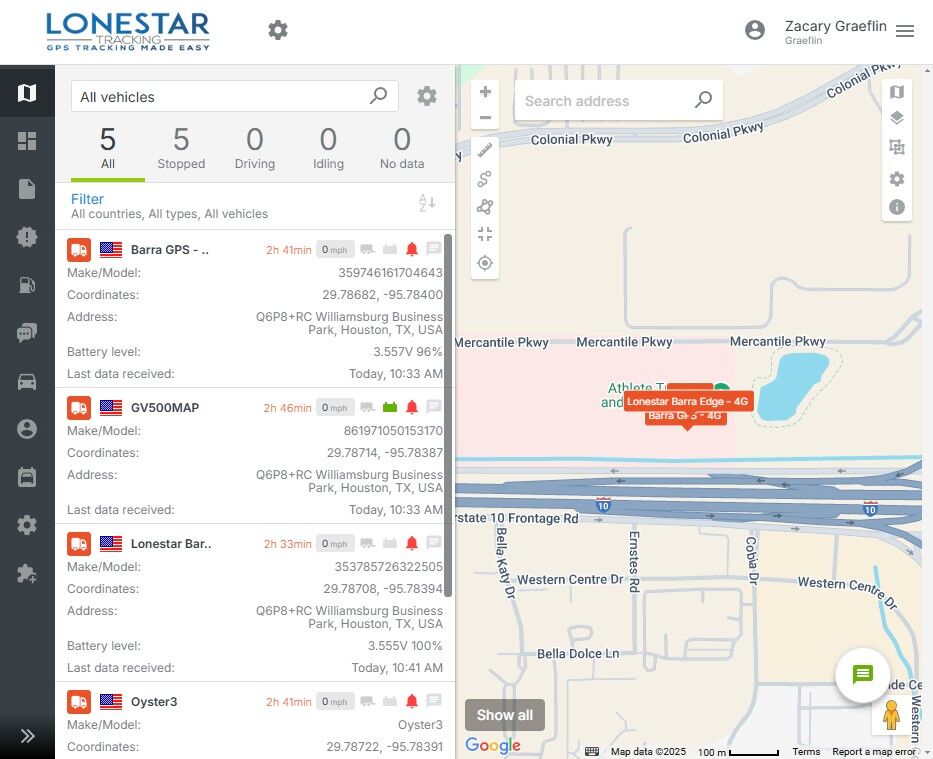Open the Filter link

pyautogui.click(x=87, y=199)
